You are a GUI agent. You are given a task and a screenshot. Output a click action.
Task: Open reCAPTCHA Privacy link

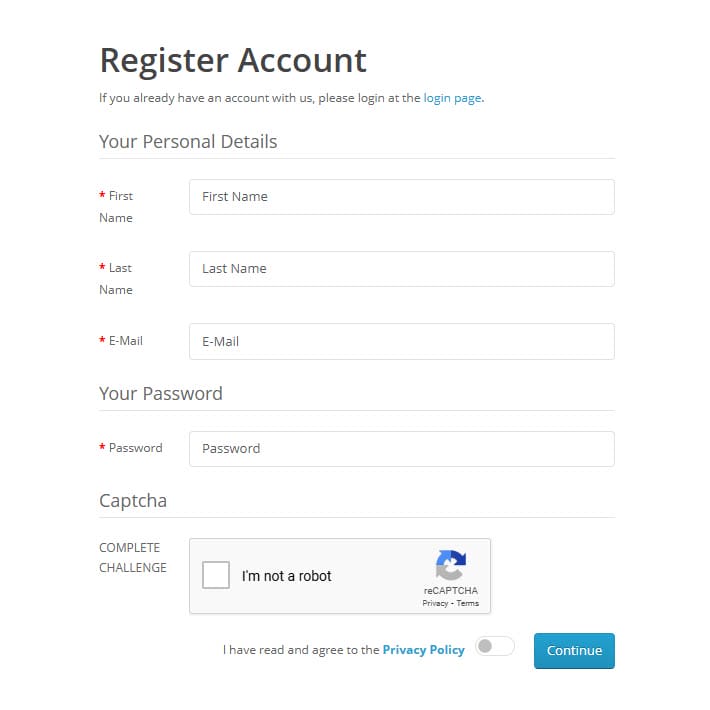(x=435, y=604)
